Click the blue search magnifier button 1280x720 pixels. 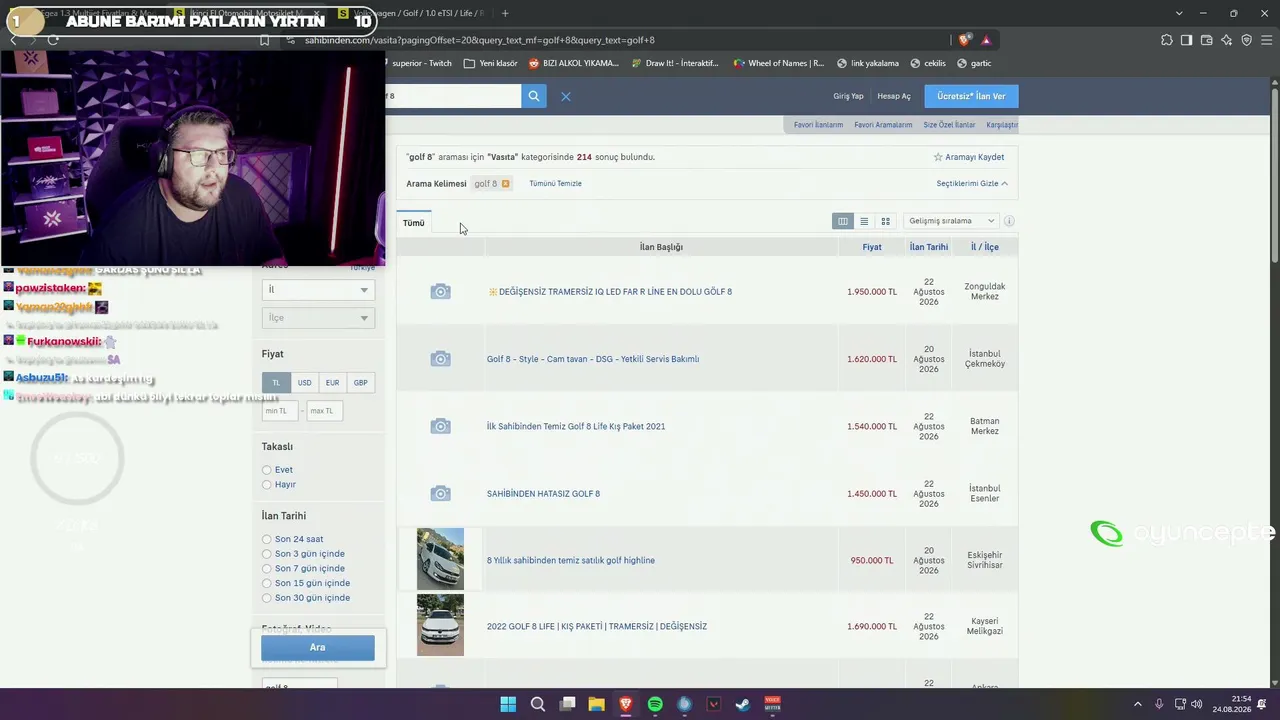click(534, 96)
